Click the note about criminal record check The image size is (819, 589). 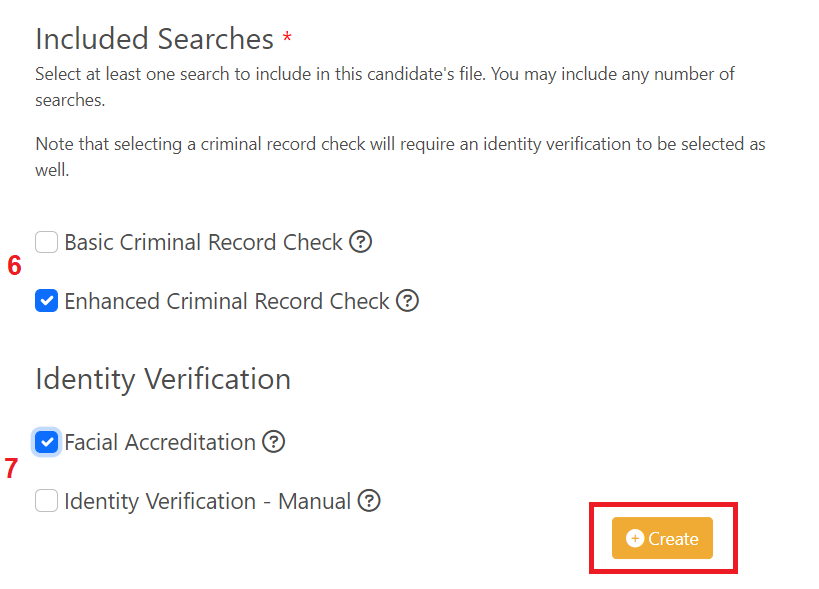coord(400,157)
